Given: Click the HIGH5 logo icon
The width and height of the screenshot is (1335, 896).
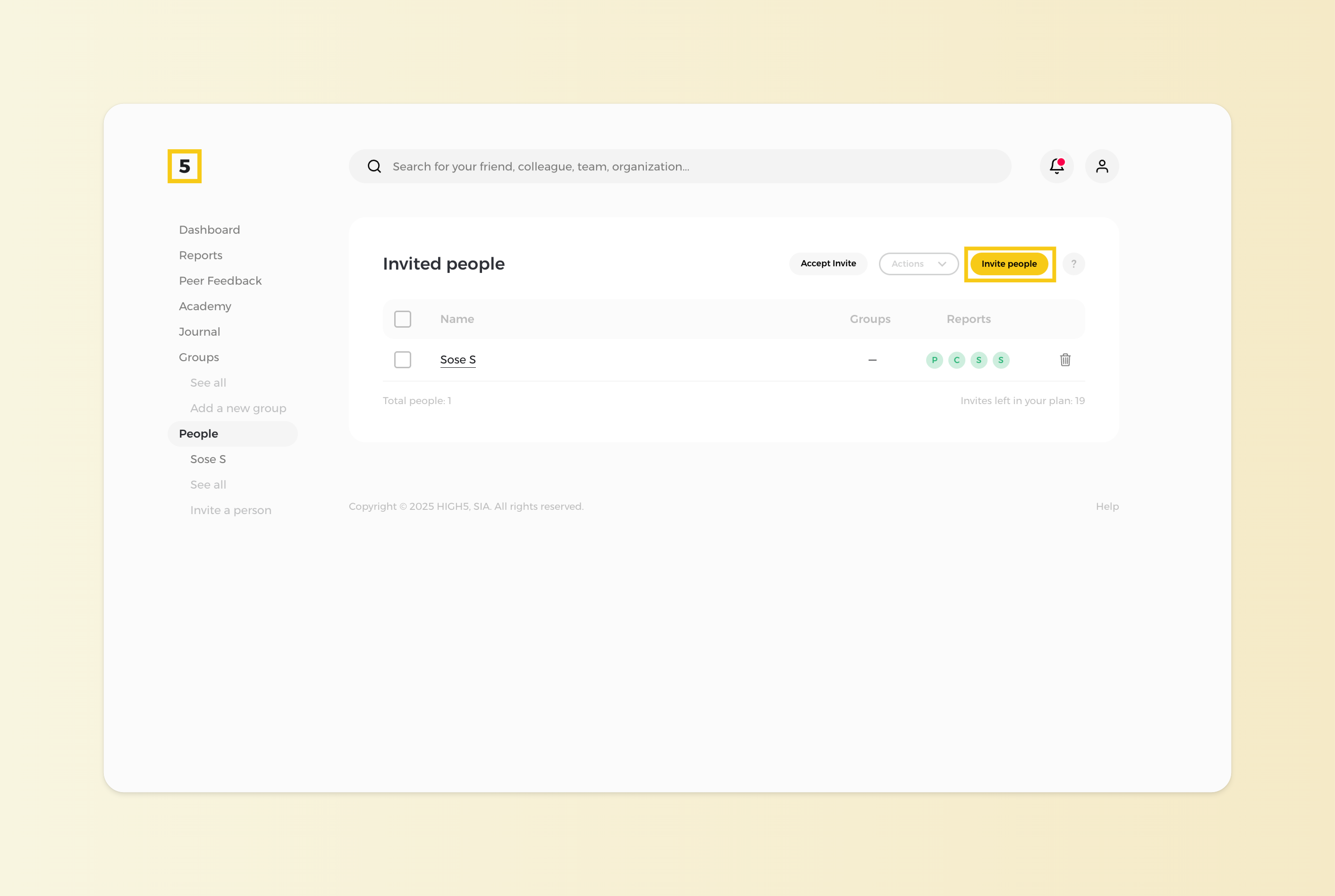Looking at the screenshot, I should pos(184,166).
